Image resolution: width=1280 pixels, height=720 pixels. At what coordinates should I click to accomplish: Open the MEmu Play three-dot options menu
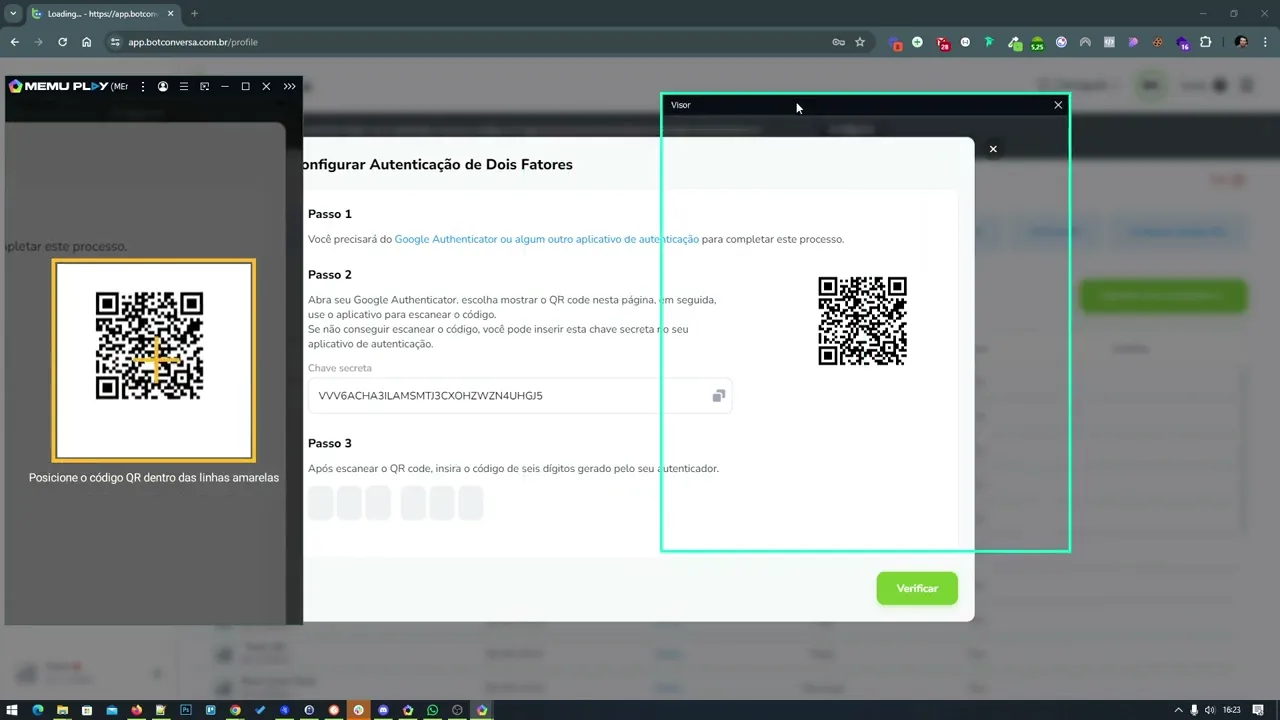[143, 87]
